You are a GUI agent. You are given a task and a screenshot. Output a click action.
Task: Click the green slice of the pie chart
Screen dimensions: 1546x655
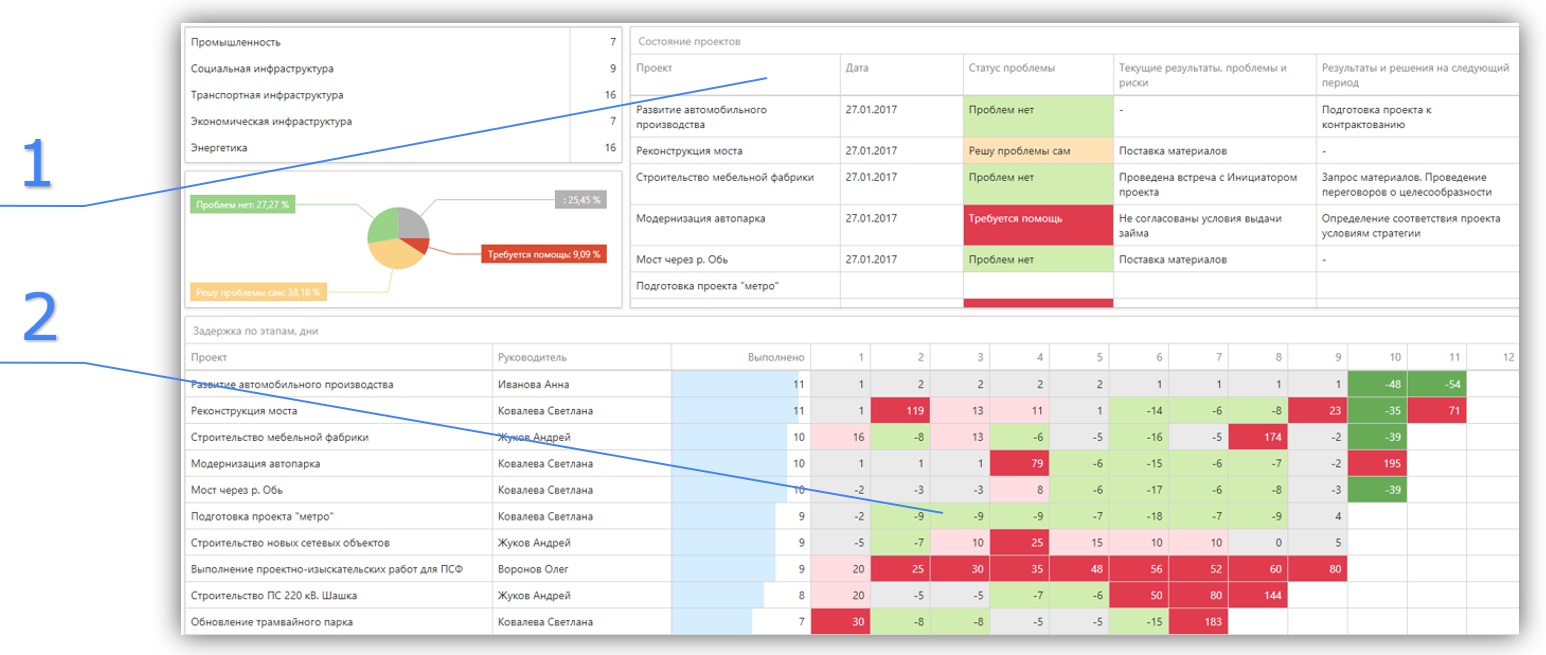[383, 227]
